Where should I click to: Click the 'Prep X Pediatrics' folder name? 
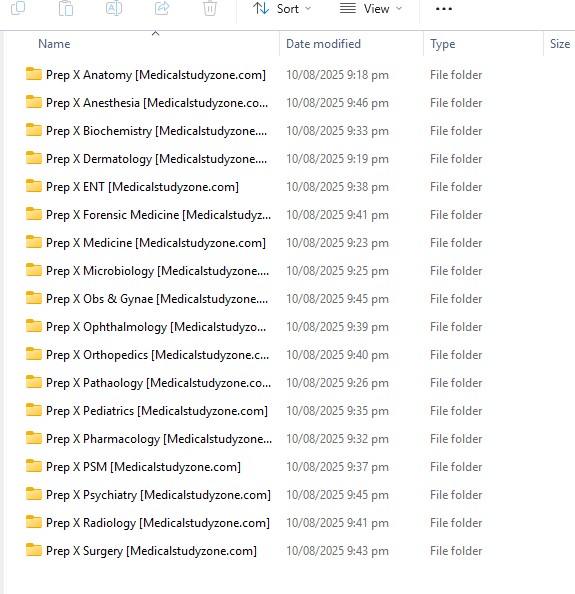[x=157, y=411]
